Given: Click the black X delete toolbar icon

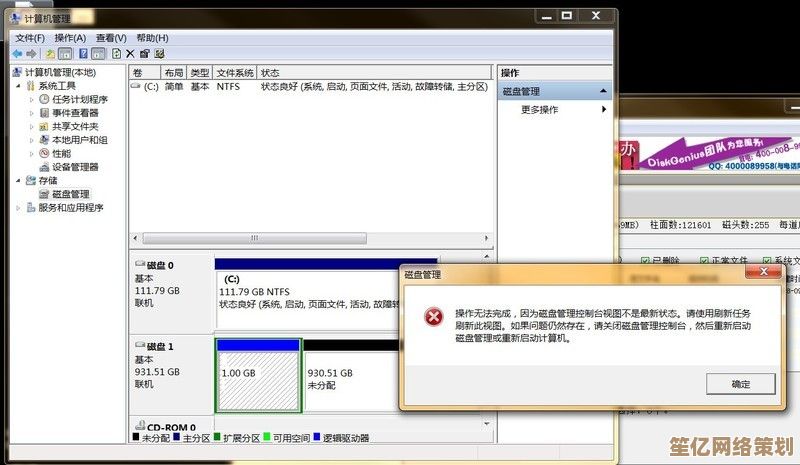Looking at the screenshot, I should click(x=130, y=54).
